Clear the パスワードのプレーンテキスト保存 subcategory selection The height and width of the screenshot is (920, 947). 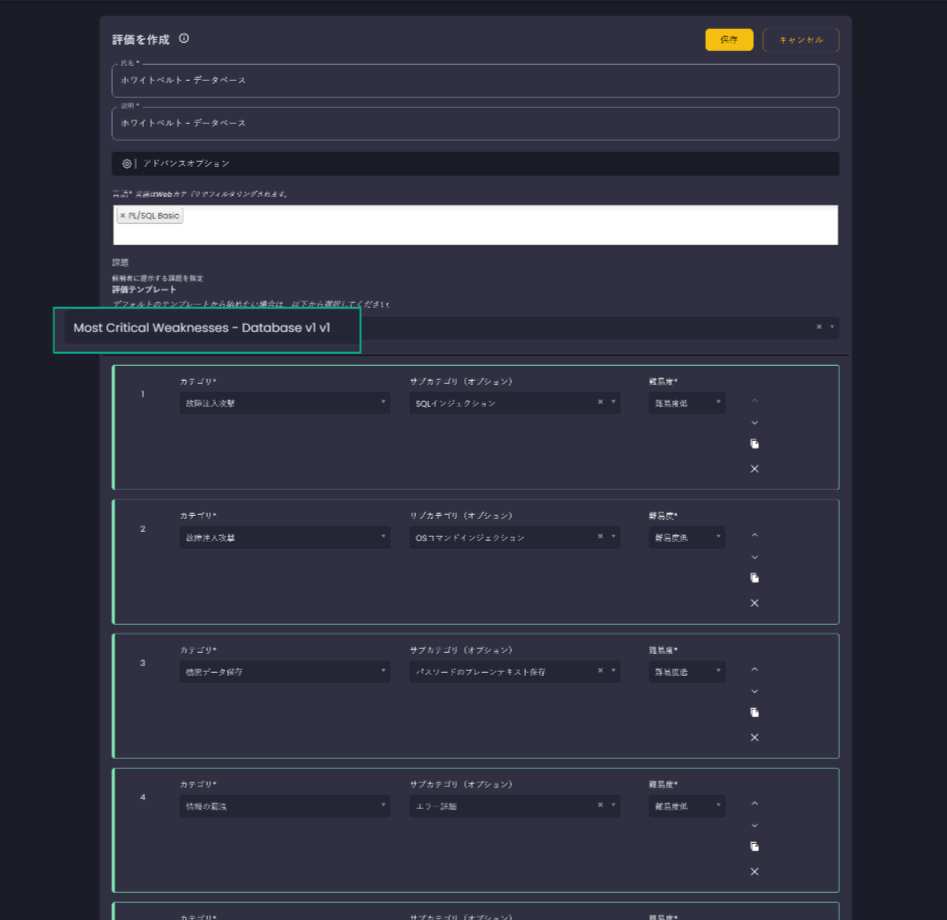(600, 671)
